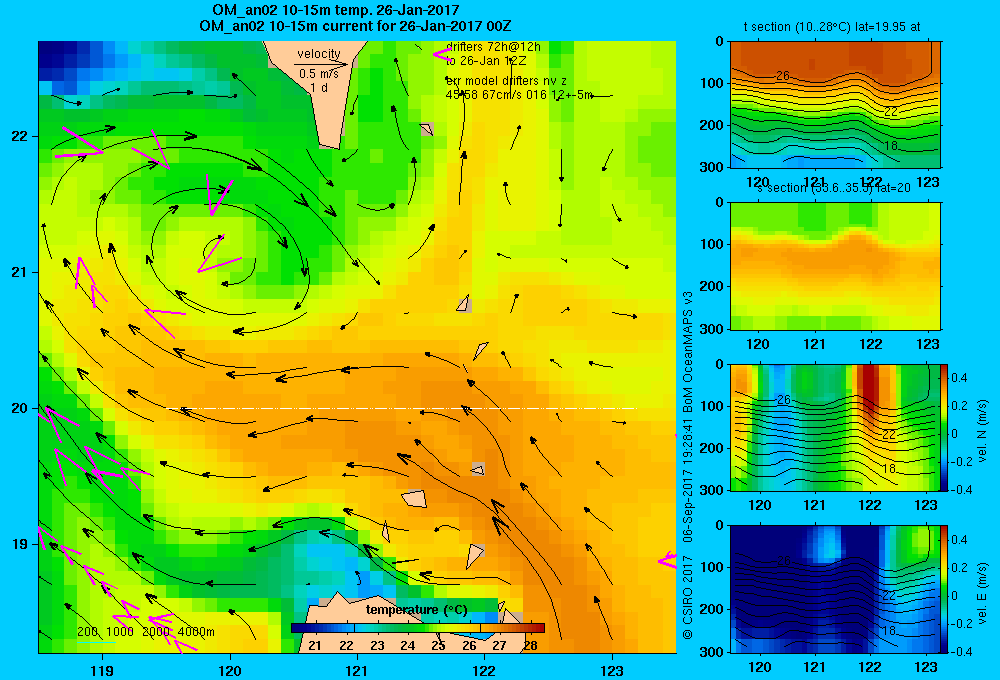1000x680 pixels.
Task: Click the "temperature (°C)" colorbar label
Action: point(416,610)
